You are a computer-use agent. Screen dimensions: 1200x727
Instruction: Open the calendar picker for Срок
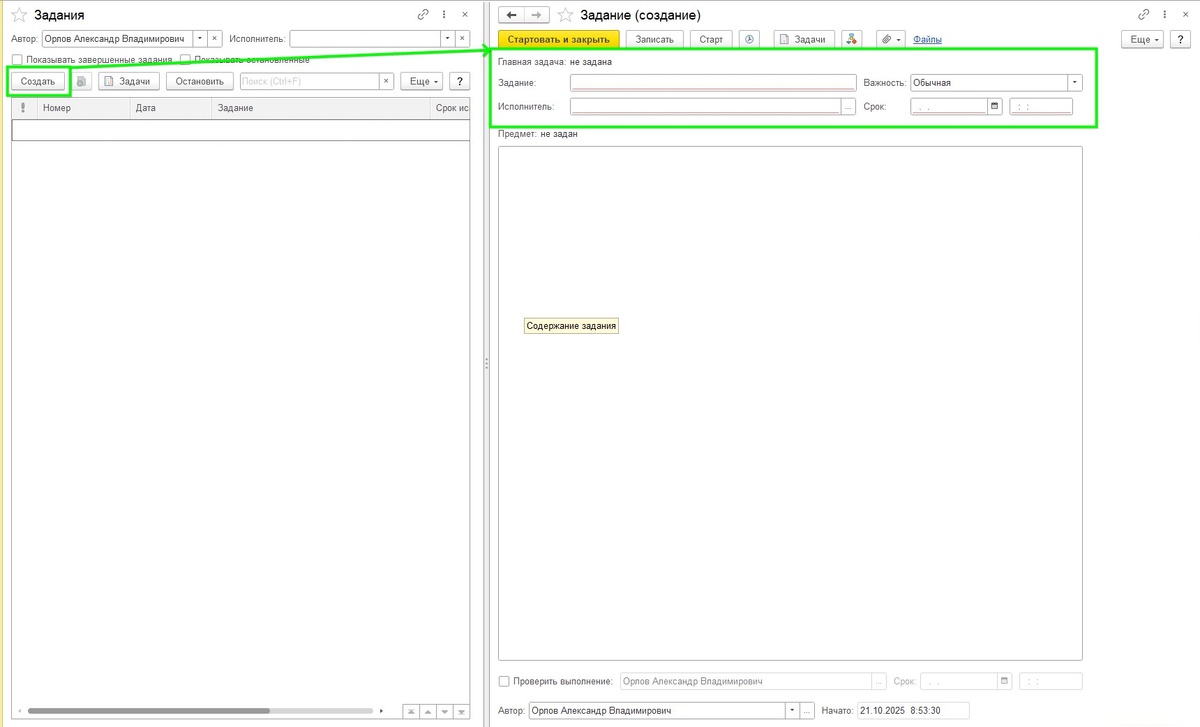pyautogui.click(x=994, y=106)
